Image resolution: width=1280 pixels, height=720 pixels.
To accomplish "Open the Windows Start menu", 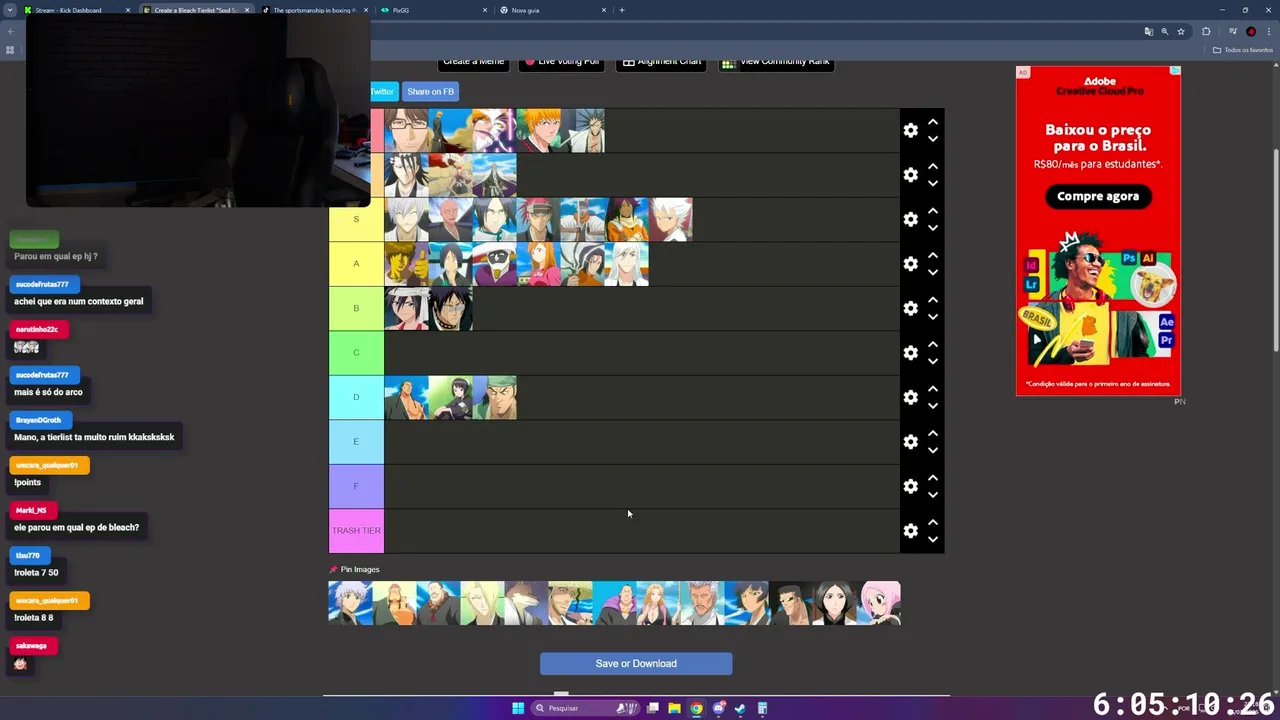I will pyautogui.click(x=518, y=708).
